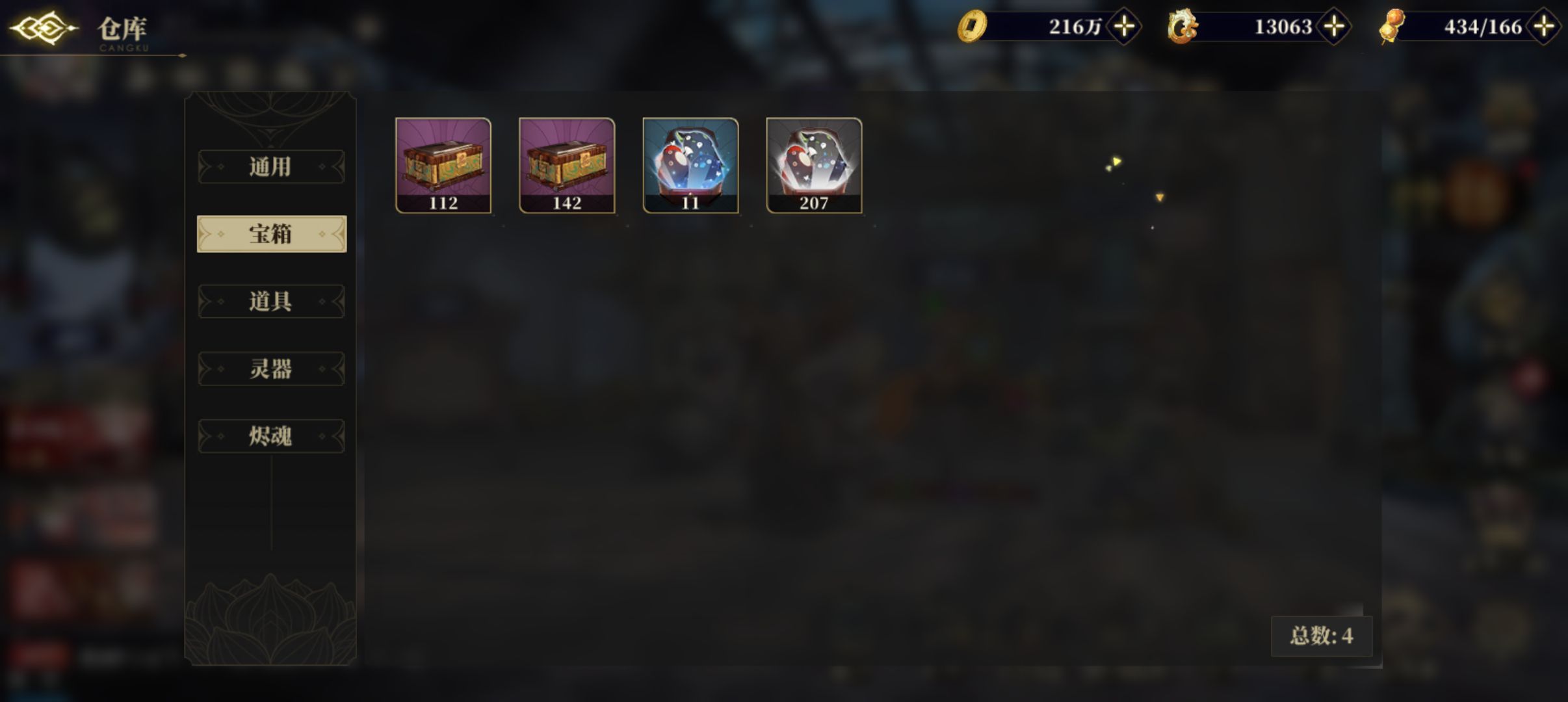The image size is (1568, 702).
Task: Click the gourd stamina icon
Action: point(1391,27)
